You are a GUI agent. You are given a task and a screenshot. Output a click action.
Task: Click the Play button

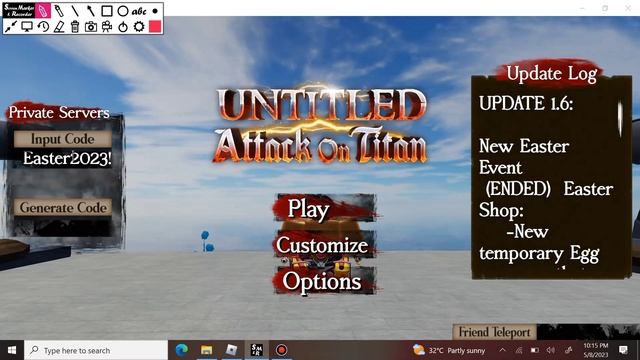(325, 209)
